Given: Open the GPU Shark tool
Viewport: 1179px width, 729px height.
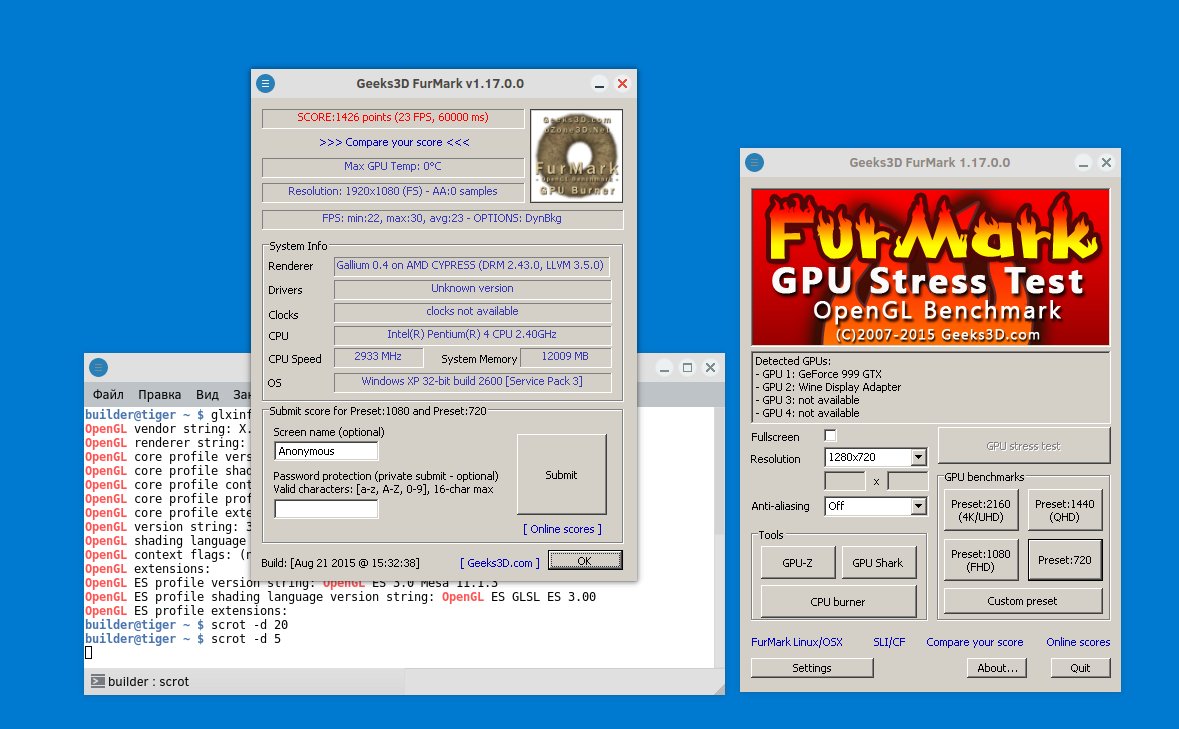Looking at the screenshot, I should (x=877, y=563).
